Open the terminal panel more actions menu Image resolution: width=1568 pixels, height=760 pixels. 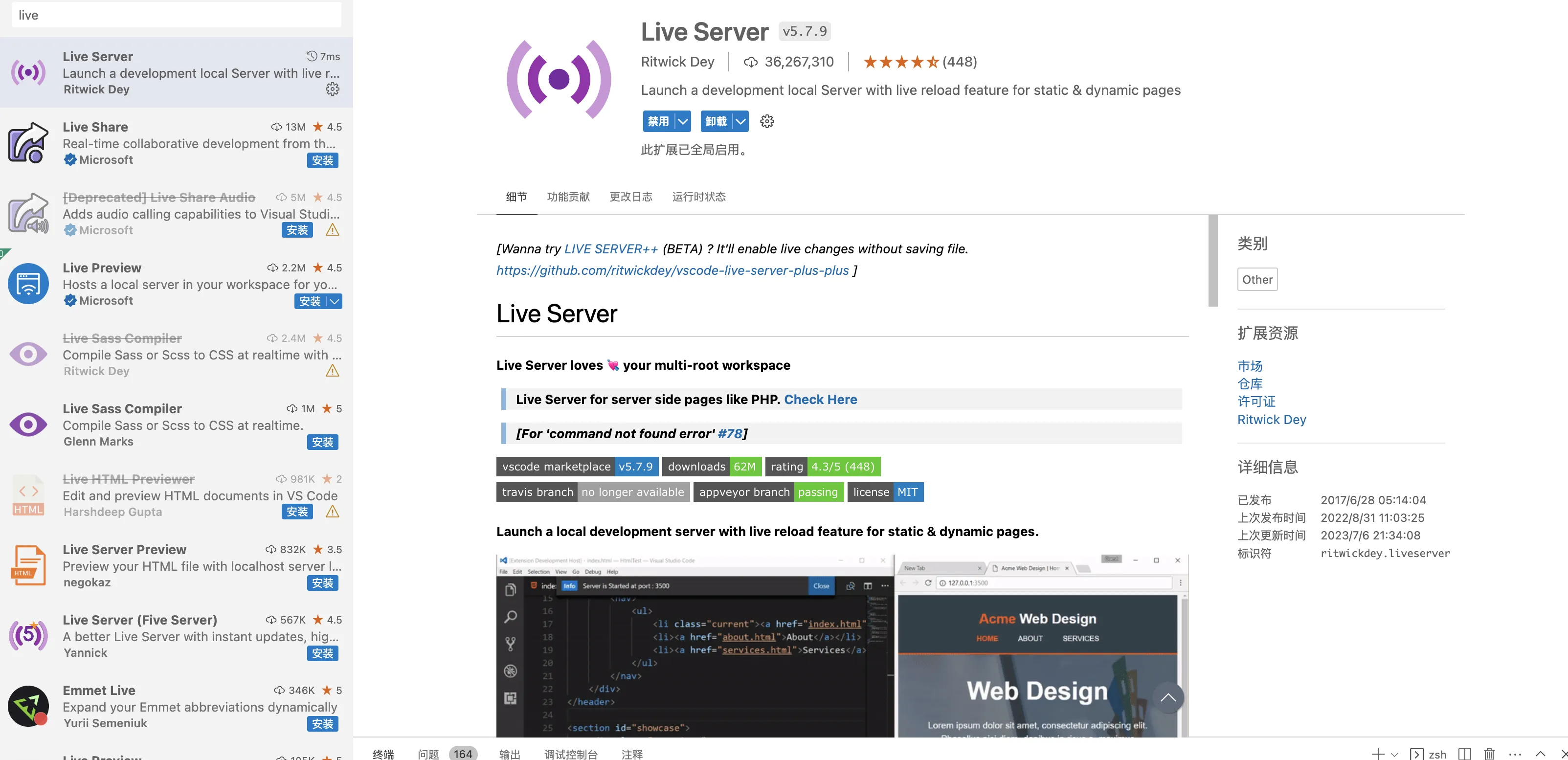[x=1515, y=754]
